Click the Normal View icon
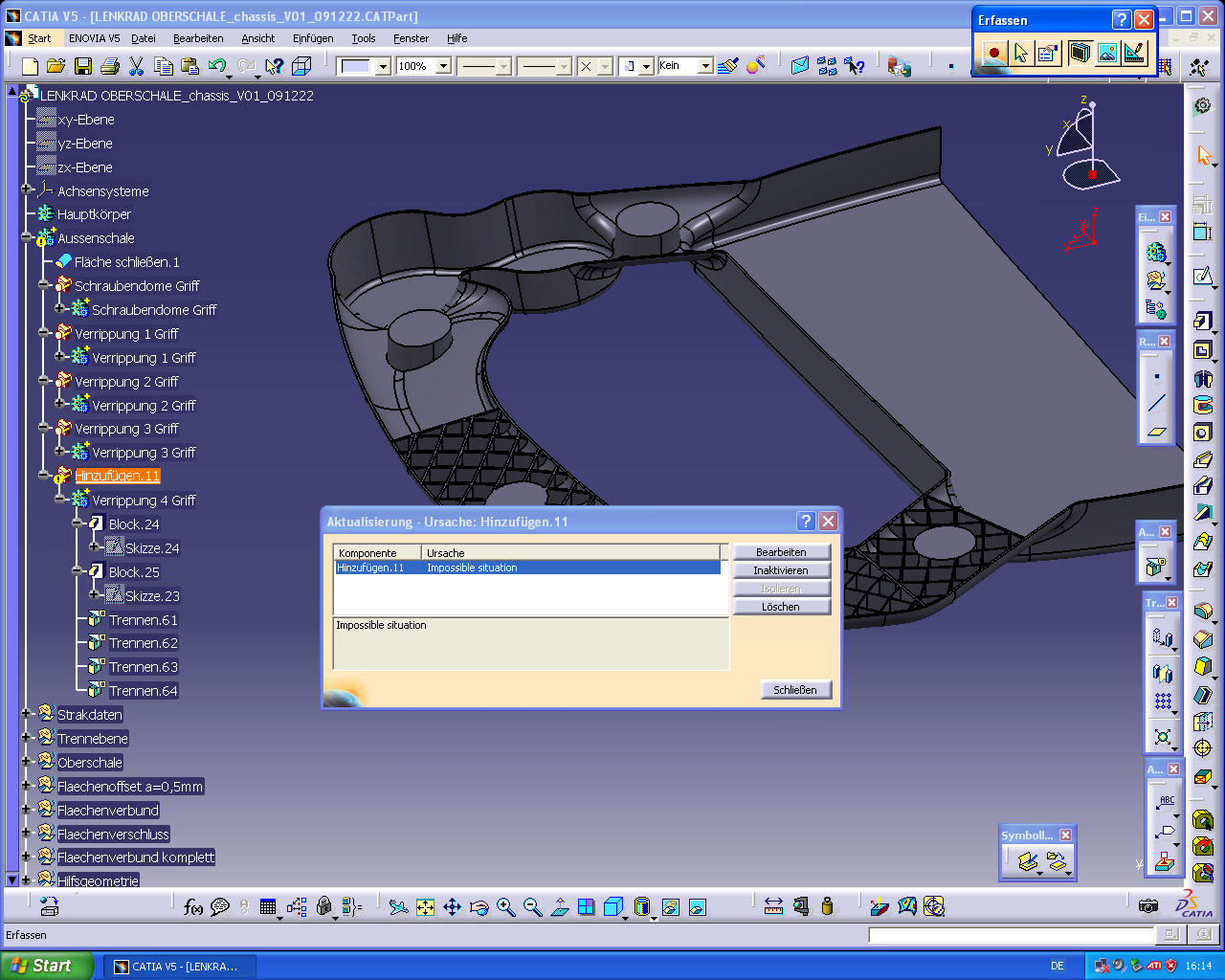 click(x=560, y=906)
